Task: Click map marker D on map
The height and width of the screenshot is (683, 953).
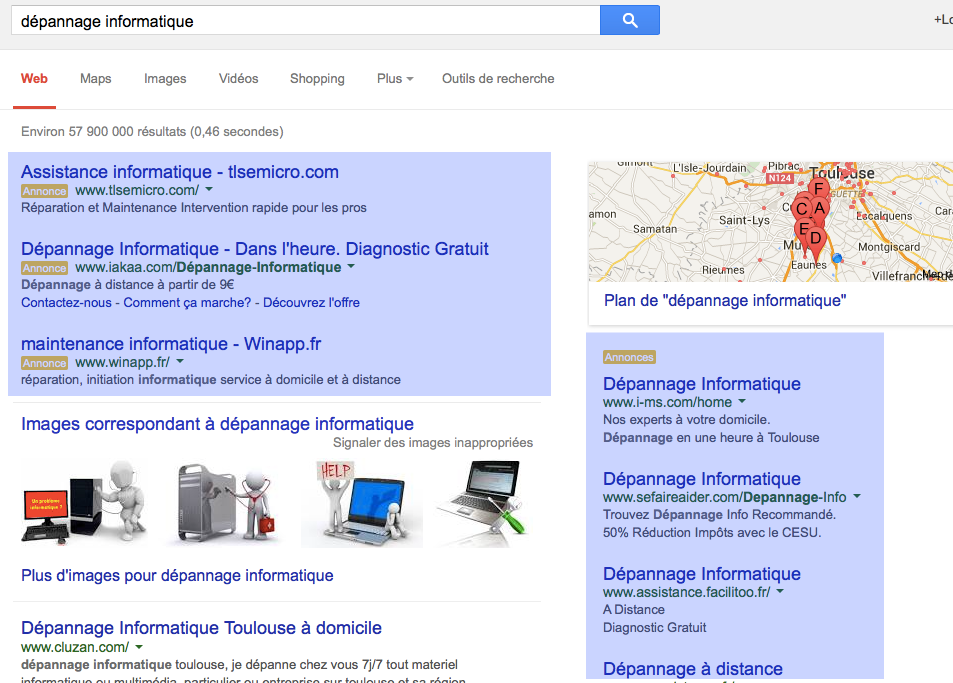Action: 816,239
